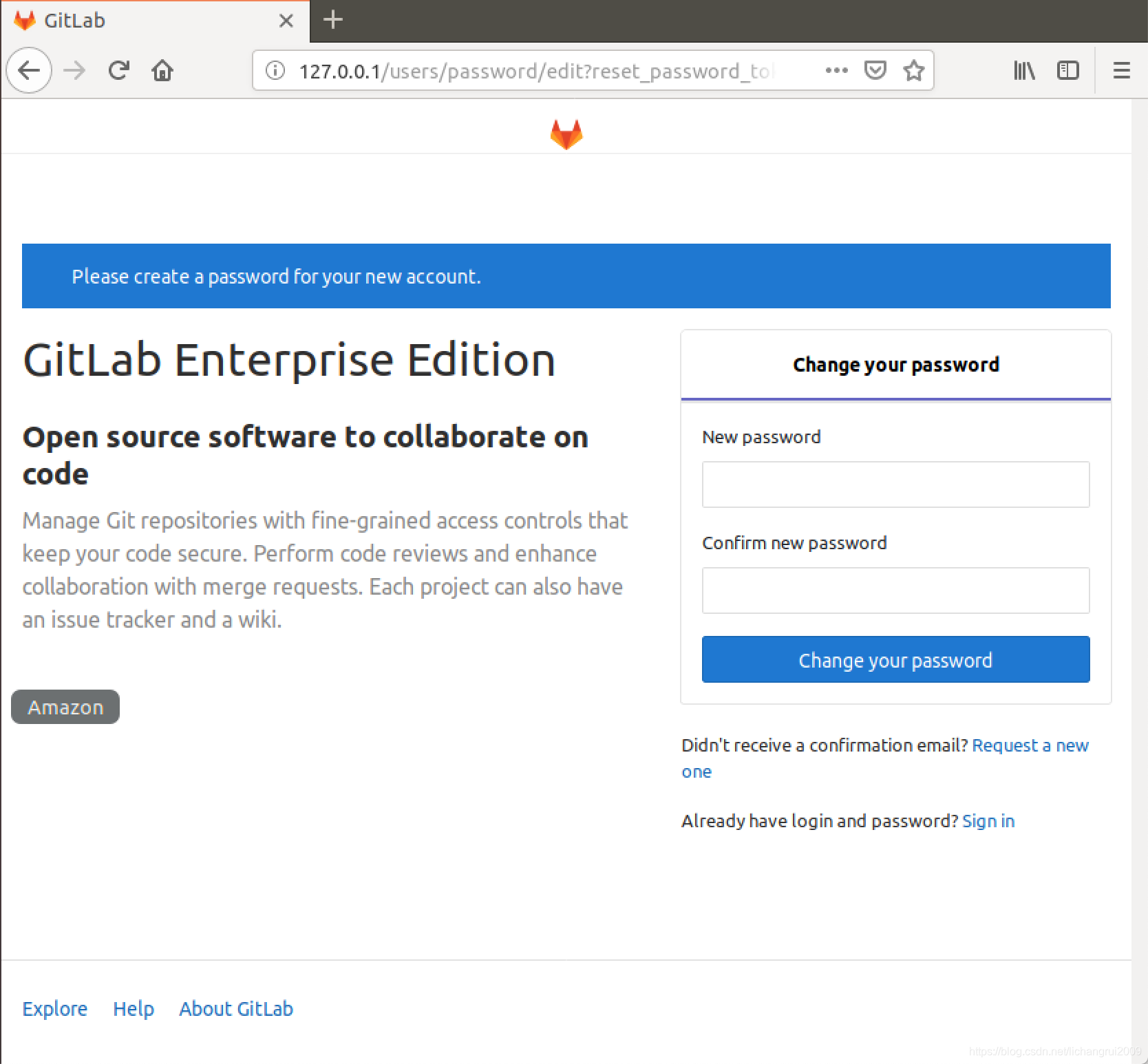Click the Forward navigation arrow
Screen dimensions: 1148x1064
[x=74, y=70]
